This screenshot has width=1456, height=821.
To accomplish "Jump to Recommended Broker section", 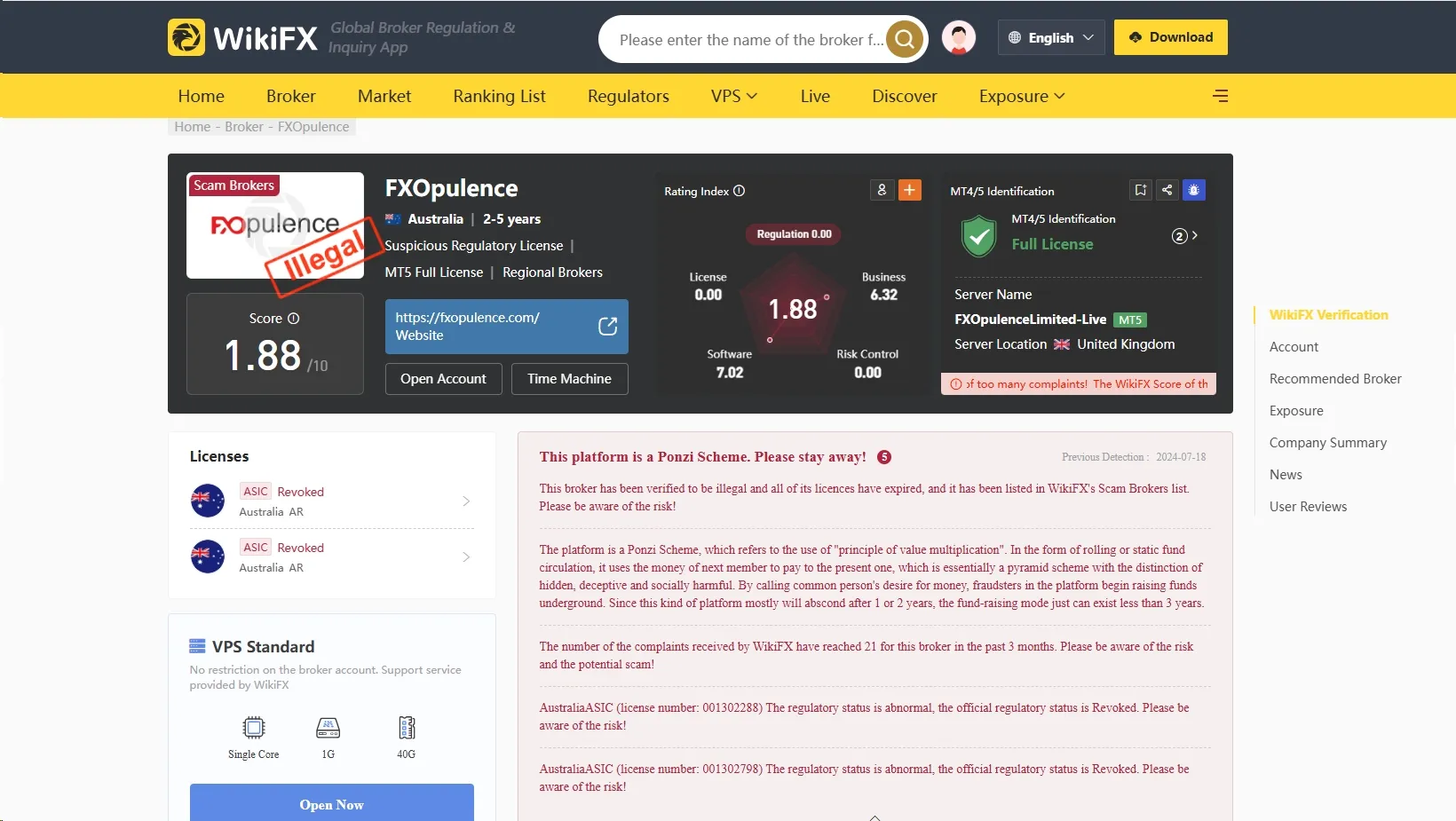I will click(1335, 379).
